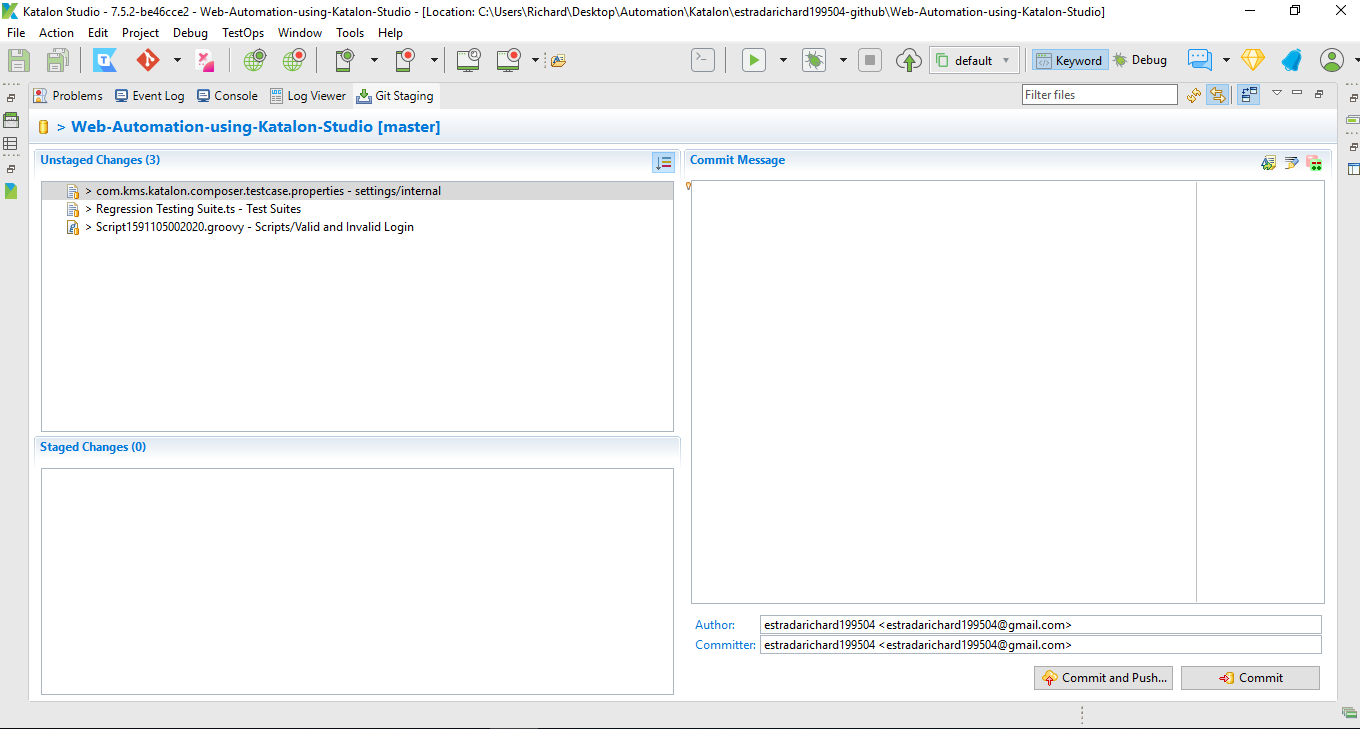This screenshot has width=1360, height=729.
Task: Open the command builder terminal icon
Action: tap(703, 60)
